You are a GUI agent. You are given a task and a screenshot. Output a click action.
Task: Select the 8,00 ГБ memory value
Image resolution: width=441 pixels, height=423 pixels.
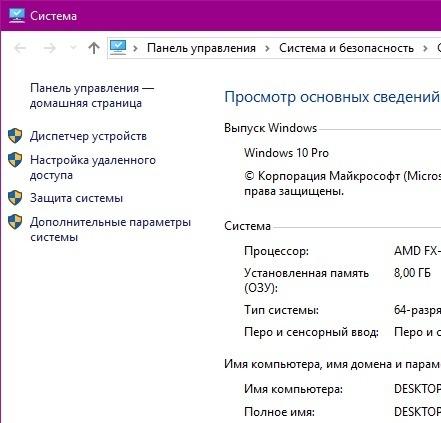(412, 273)
